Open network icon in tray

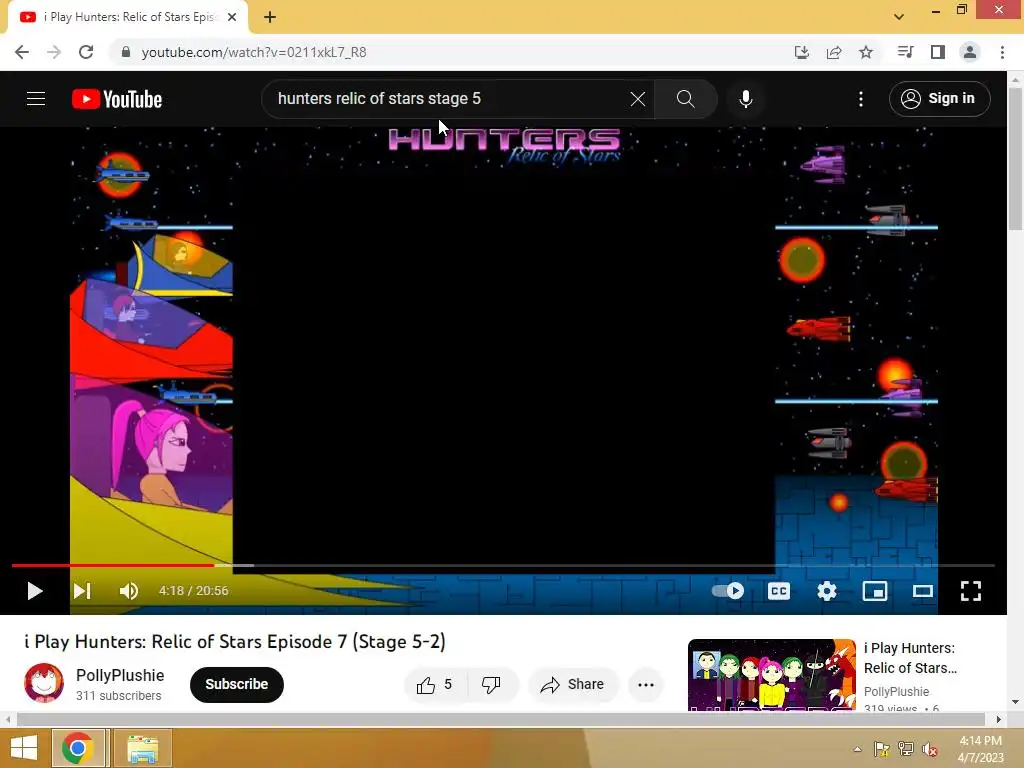(906, 749)
